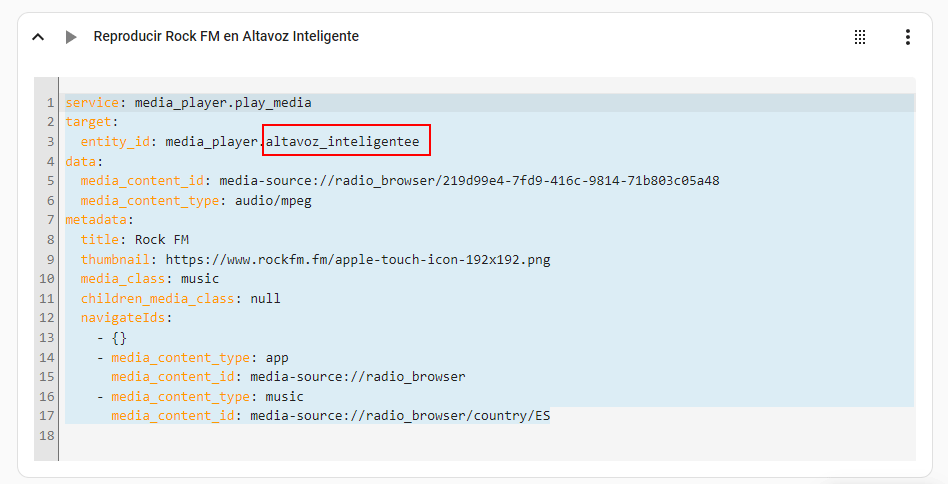This screenshot has width=948, height=484.
Task: Click the audio/mpeg content type value
Action: point(261,201)
